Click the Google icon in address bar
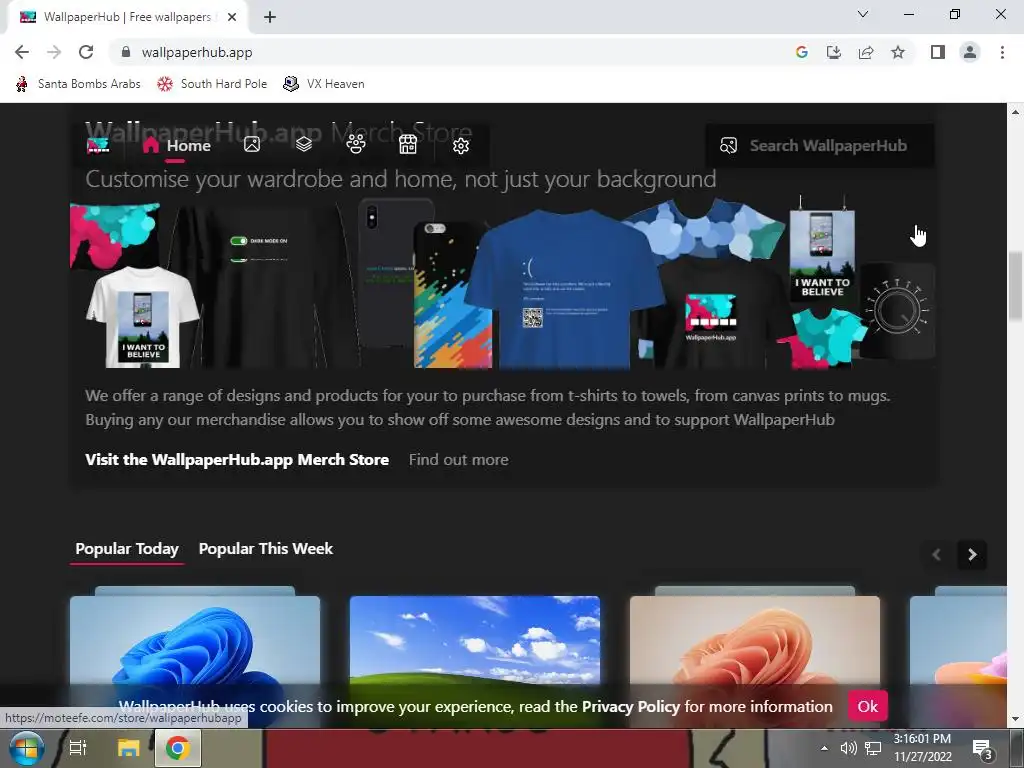Screen dimensions: 1024x768 [802, 52]
